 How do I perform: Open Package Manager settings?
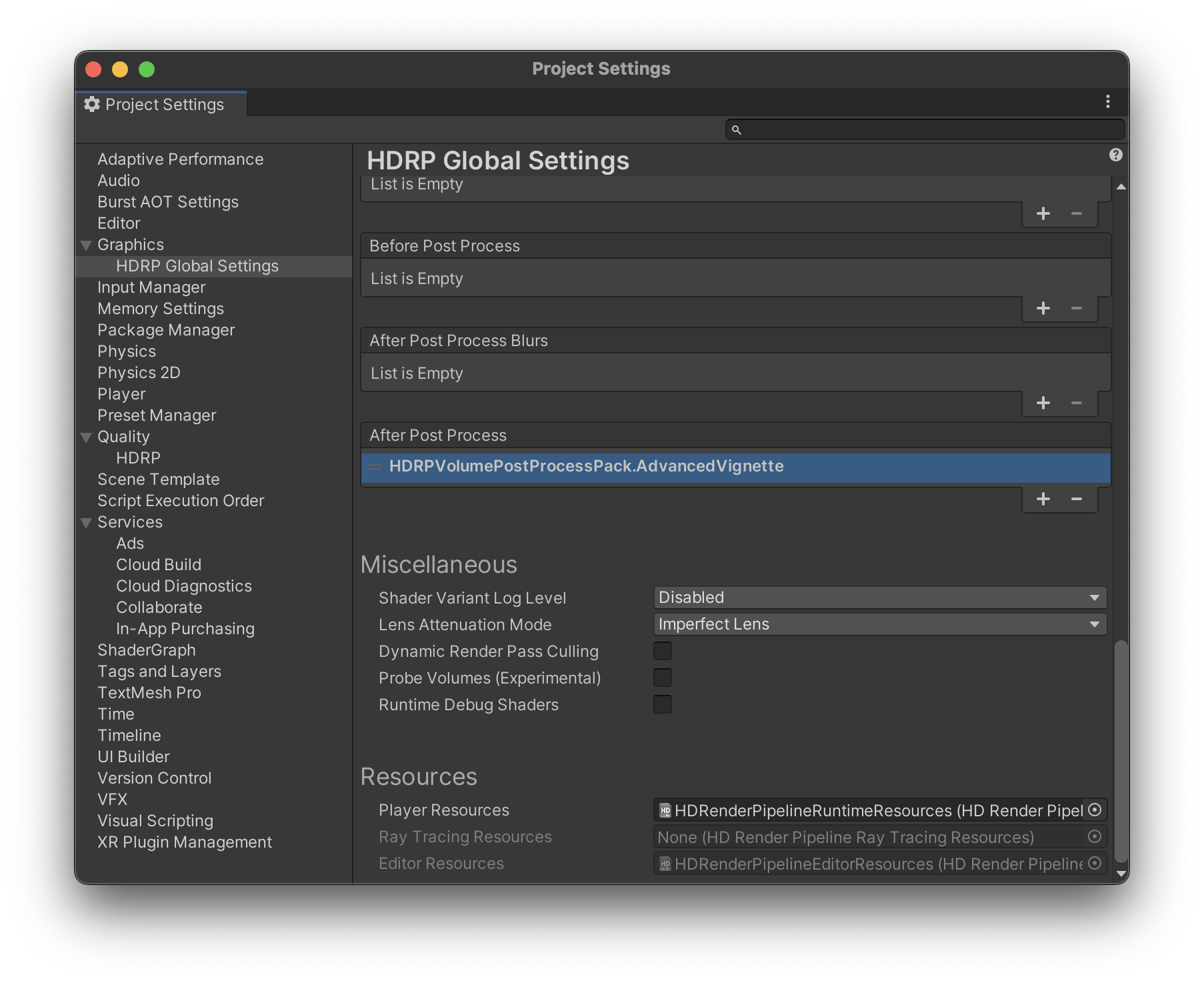click(x=166, y=330)
